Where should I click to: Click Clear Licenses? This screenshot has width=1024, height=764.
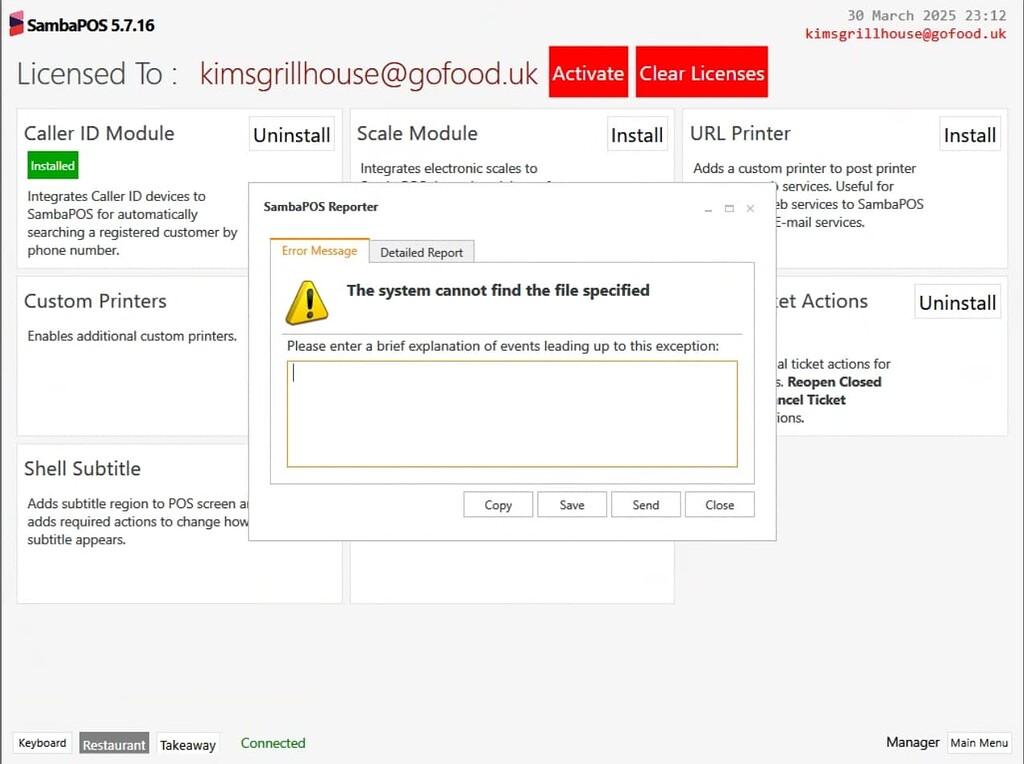click(x=701, y=71)
